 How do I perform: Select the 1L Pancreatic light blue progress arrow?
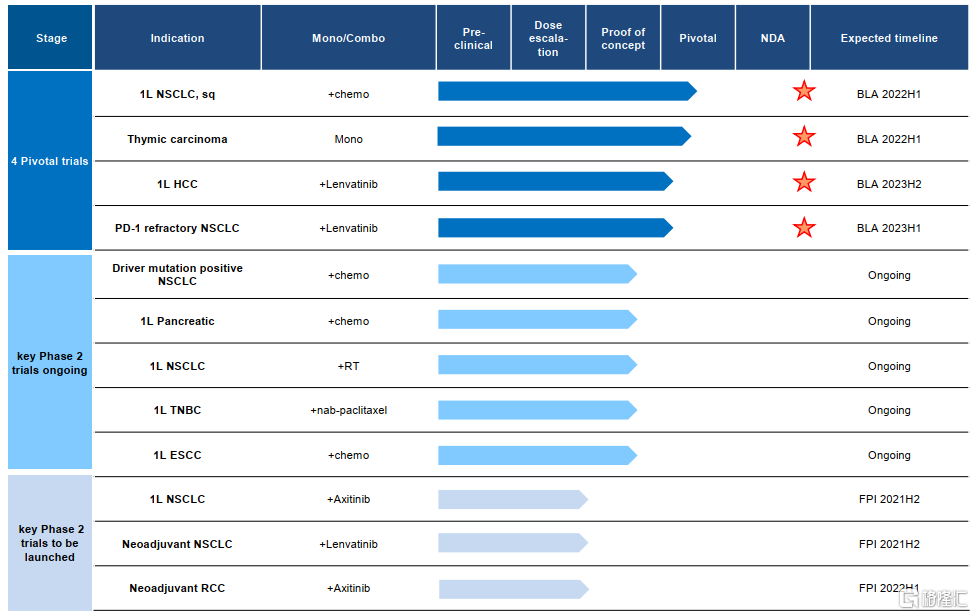(x=537, y=320)
